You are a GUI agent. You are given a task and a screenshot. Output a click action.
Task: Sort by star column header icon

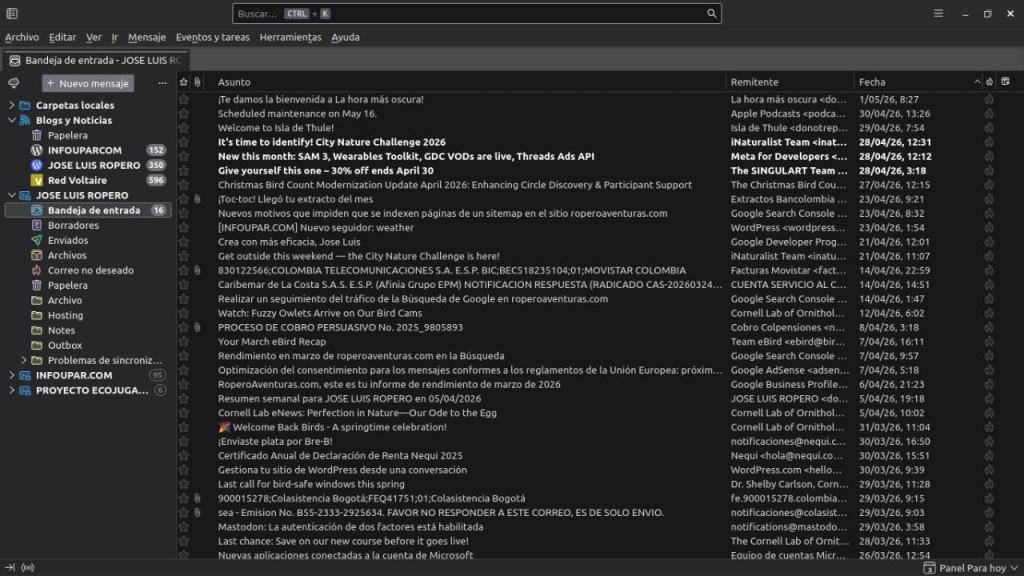point(184,82)
